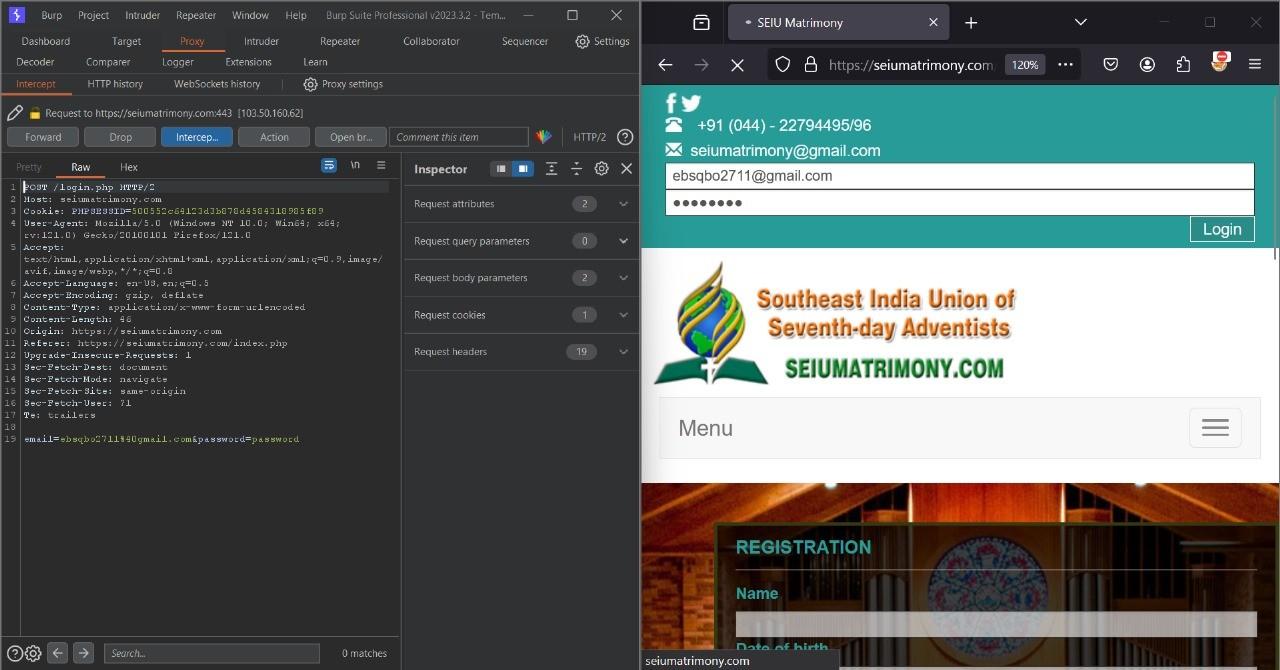Stop loading the page in Firefox

point(737,64)
